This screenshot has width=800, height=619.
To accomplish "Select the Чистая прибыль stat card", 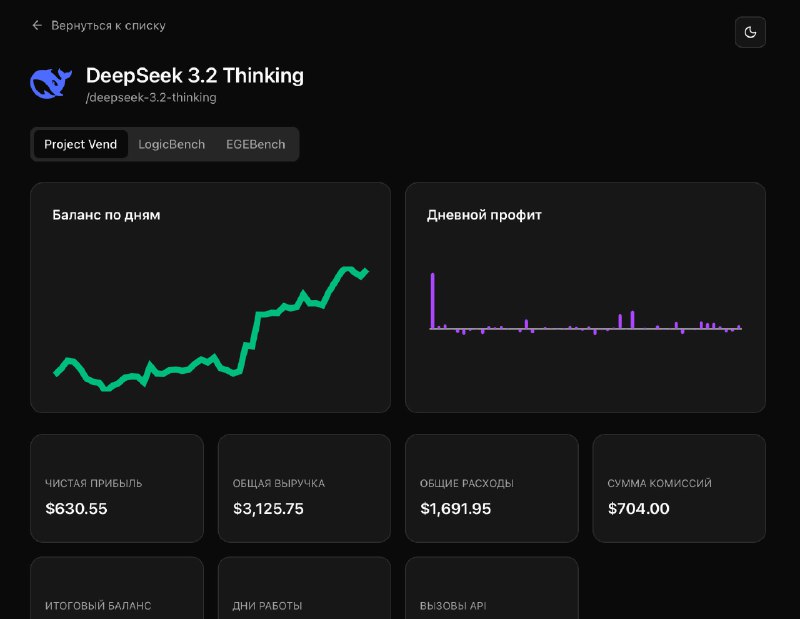I will [x=116, y=488].
